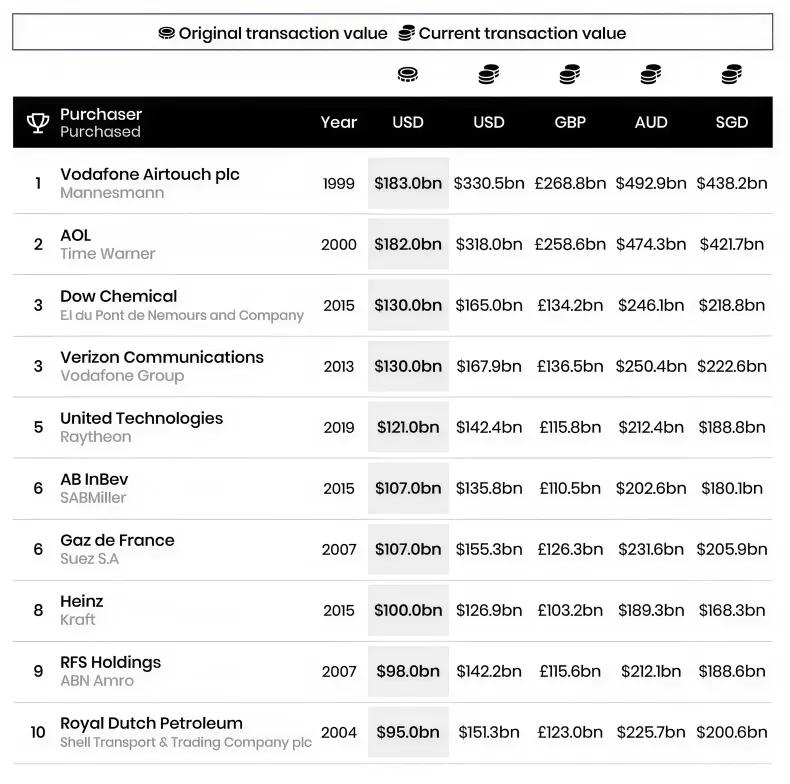
Task: Click the single coin icon above original USD column
Action: click(408, 75)
